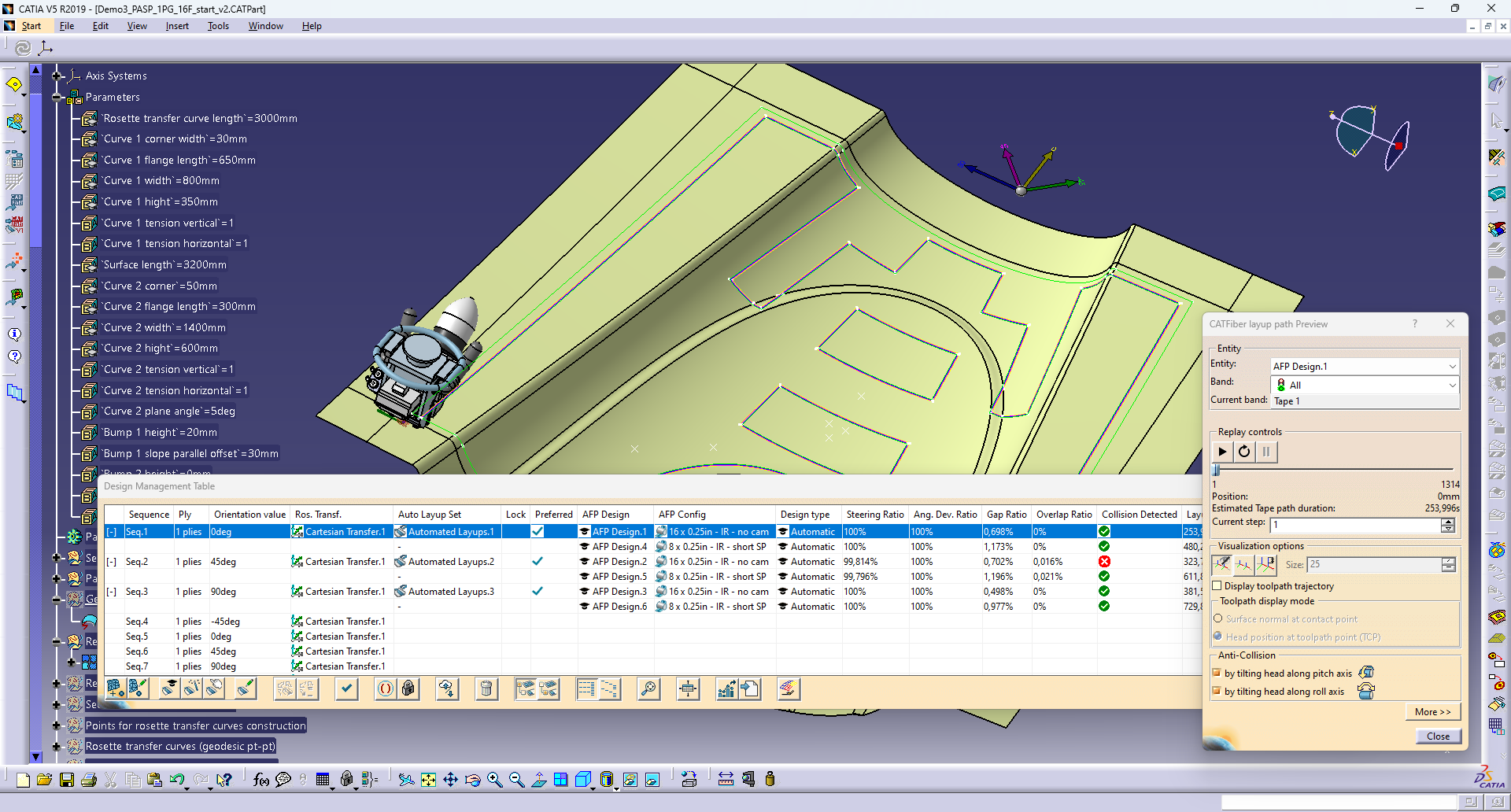Toggle tilting head along roll axis
1511x812 pixels.
(1217, 692)
